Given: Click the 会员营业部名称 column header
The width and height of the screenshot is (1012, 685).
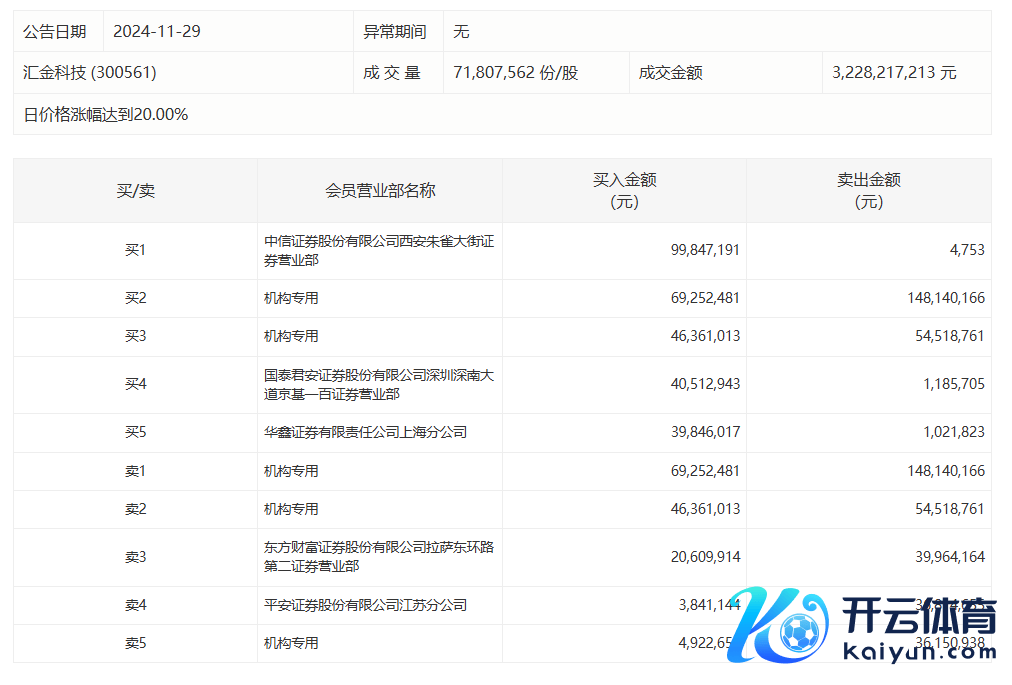Looking at the screenshot, I should point(380,190).
